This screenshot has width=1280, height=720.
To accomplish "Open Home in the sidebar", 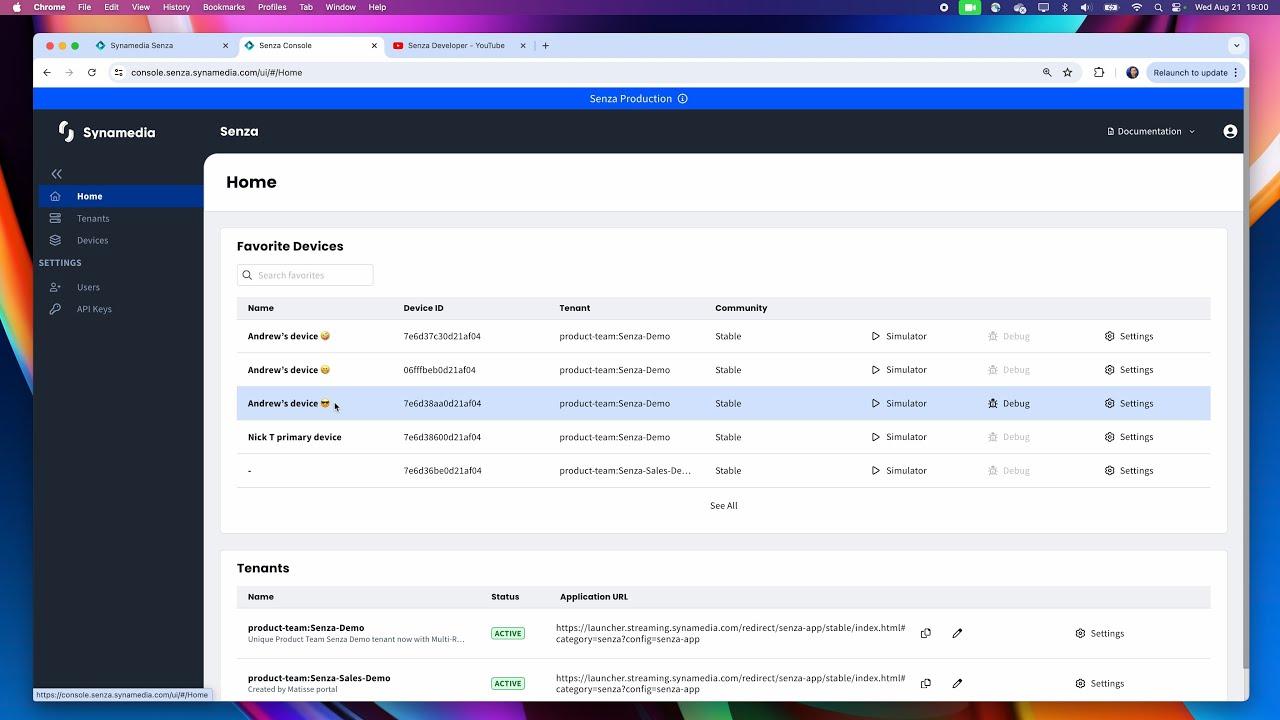I will (x=121, y=196).
